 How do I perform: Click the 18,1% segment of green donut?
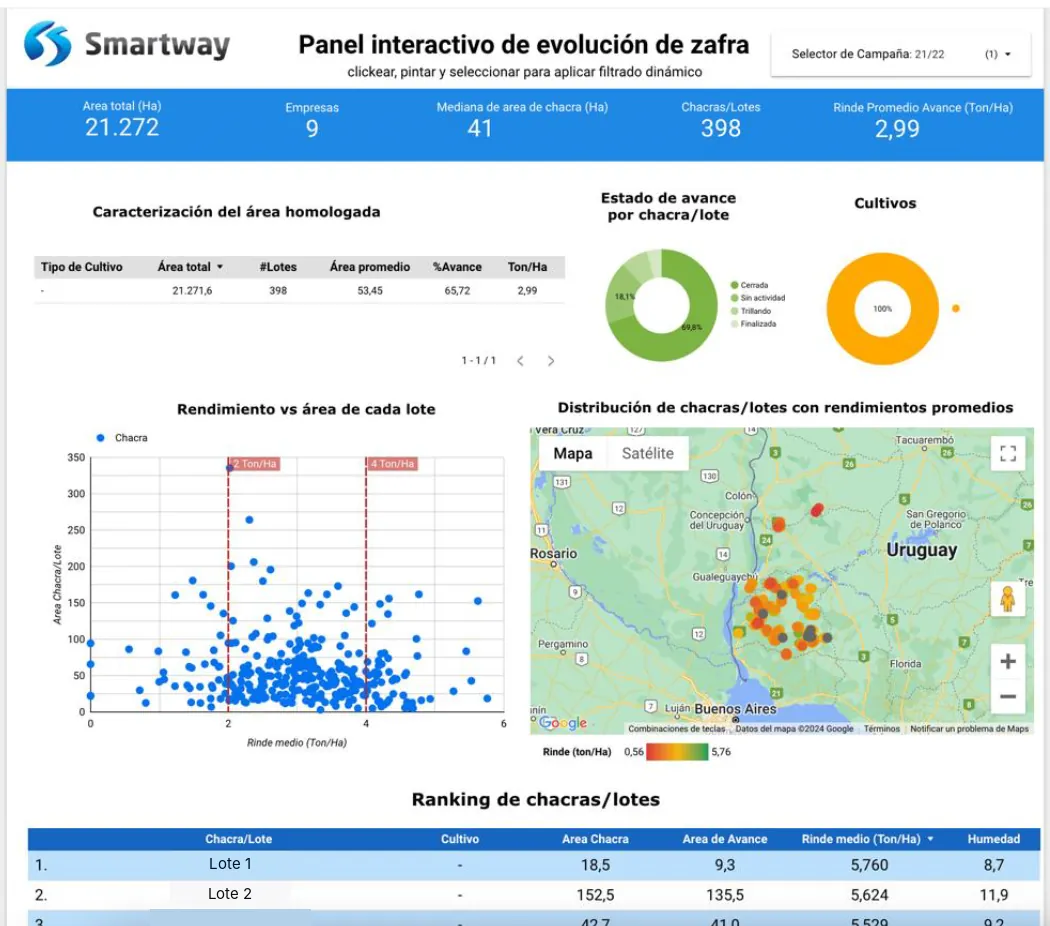tap(621, 297)
